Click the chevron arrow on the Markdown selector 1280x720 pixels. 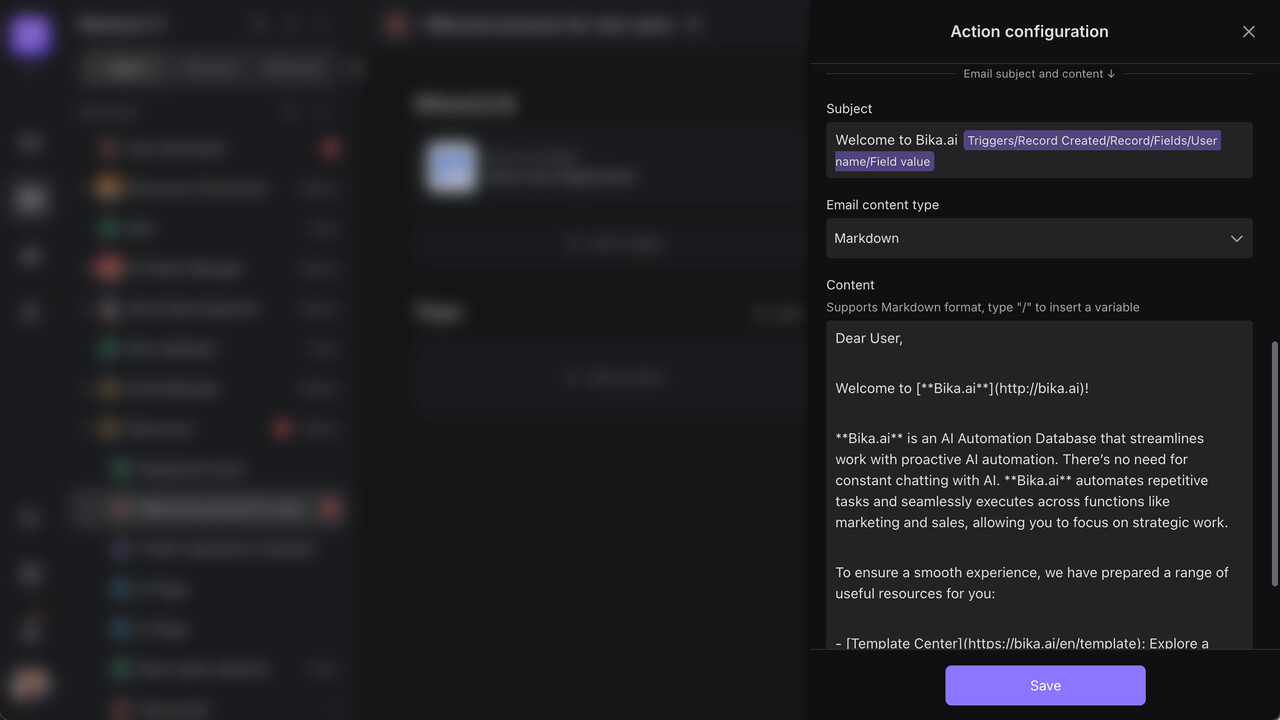[x=1236, y=239]
